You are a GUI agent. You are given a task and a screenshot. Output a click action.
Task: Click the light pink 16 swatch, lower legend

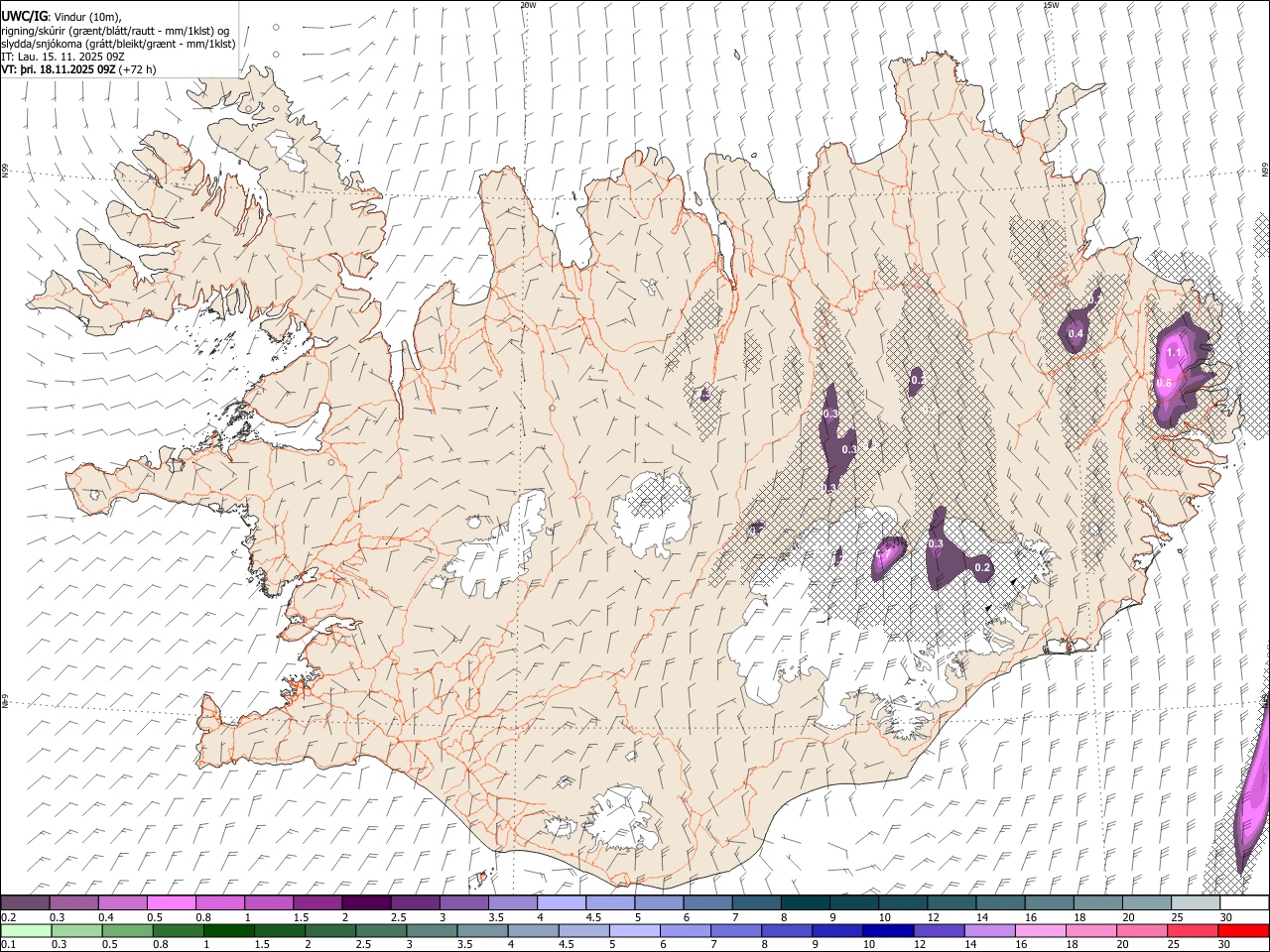1039,930
